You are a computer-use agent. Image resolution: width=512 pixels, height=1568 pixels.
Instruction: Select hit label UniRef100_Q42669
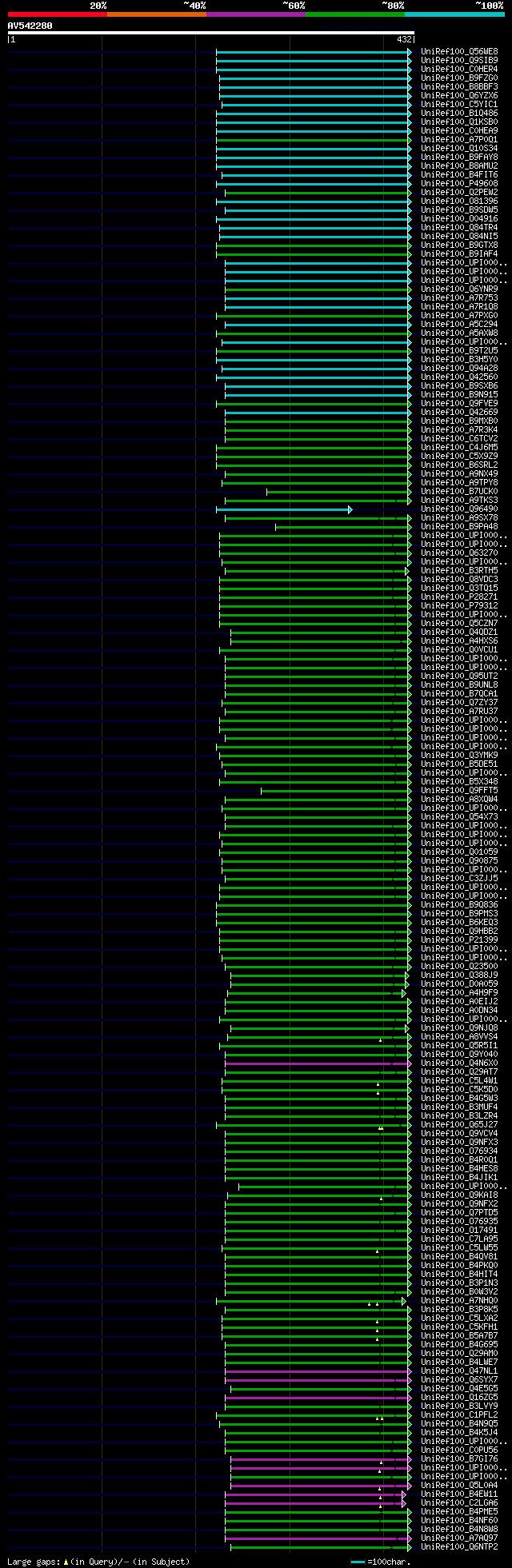point(459,413)
